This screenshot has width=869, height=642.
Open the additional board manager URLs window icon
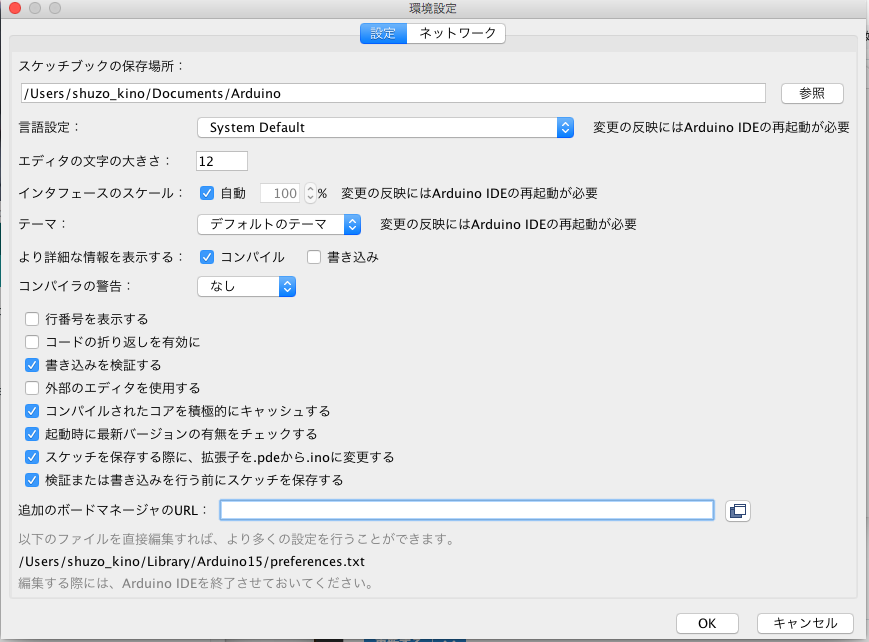click(738, 511)
